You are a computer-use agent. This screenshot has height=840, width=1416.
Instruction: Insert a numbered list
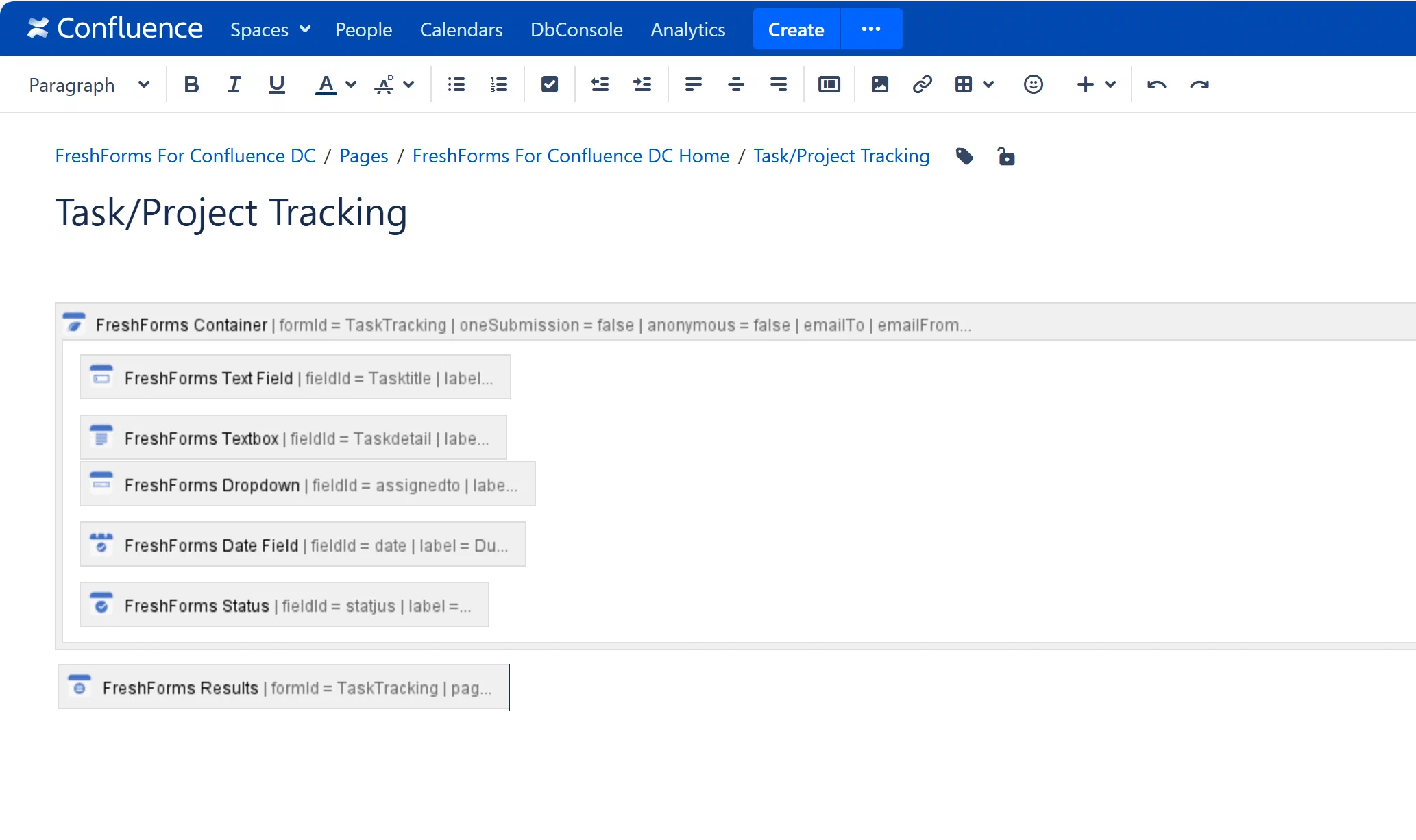coord(498,84)
